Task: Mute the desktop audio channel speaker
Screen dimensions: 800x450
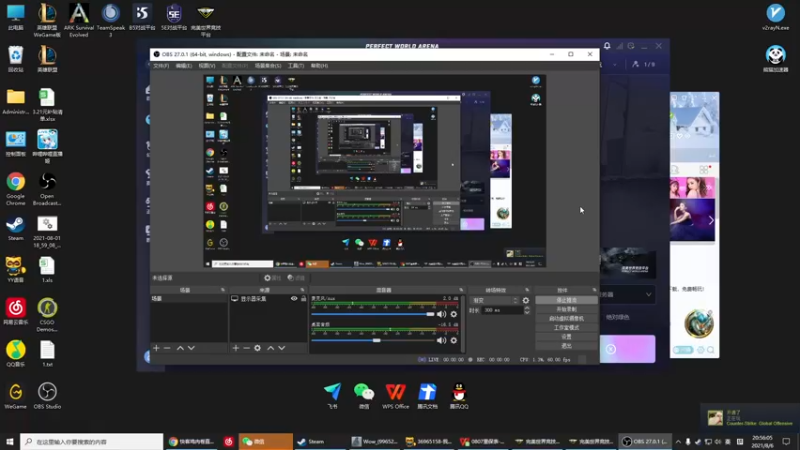Action: coord(441,340)
